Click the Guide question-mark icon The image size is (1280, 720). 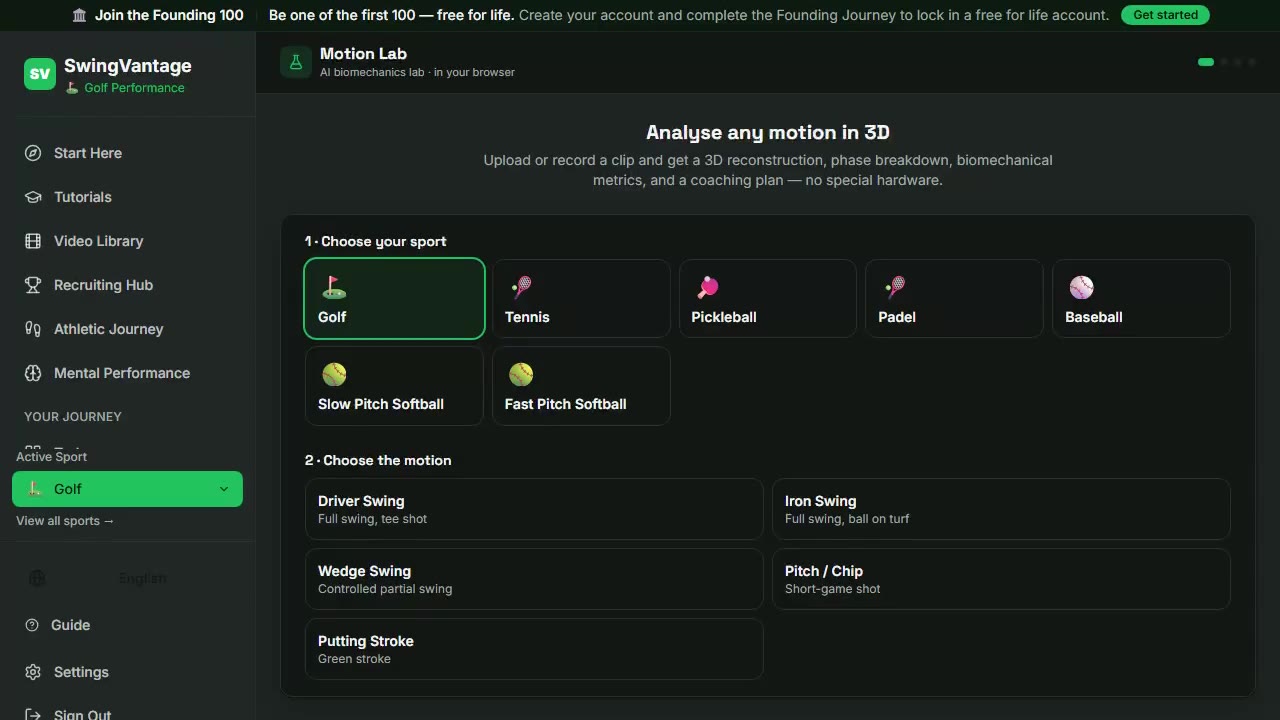[32, 625]
